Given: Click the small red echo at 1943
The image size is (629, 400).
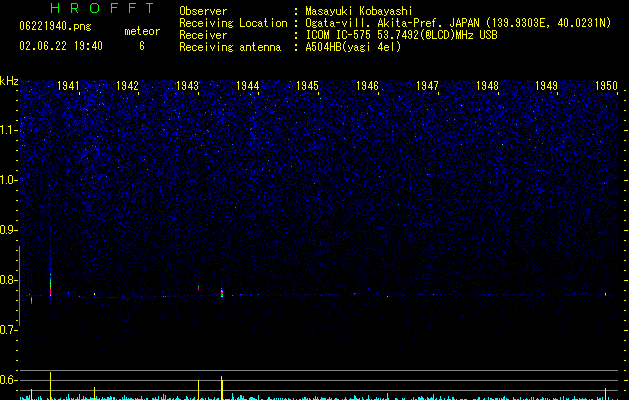Looking at the screenshot, I should 198,287.
